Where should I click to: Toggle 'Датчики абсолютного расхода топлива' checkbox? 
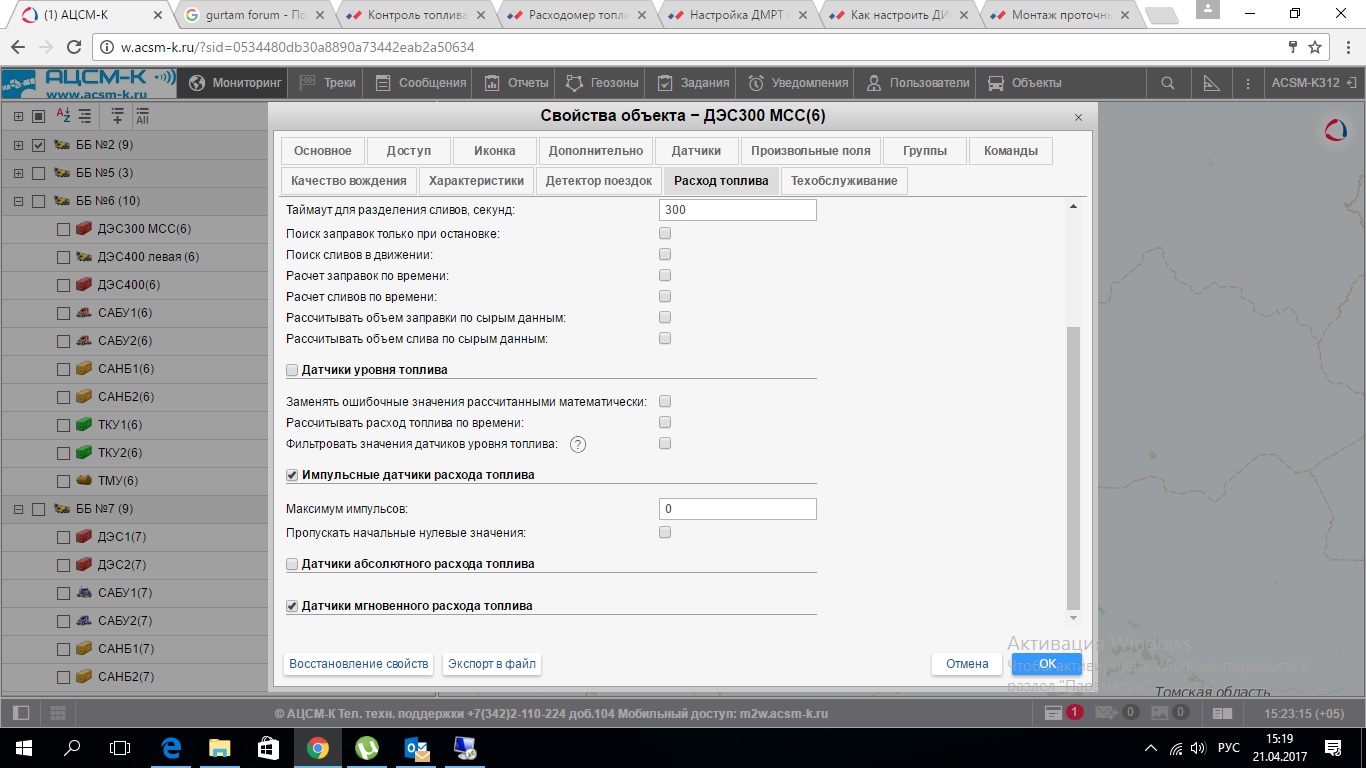click(292, 564)
